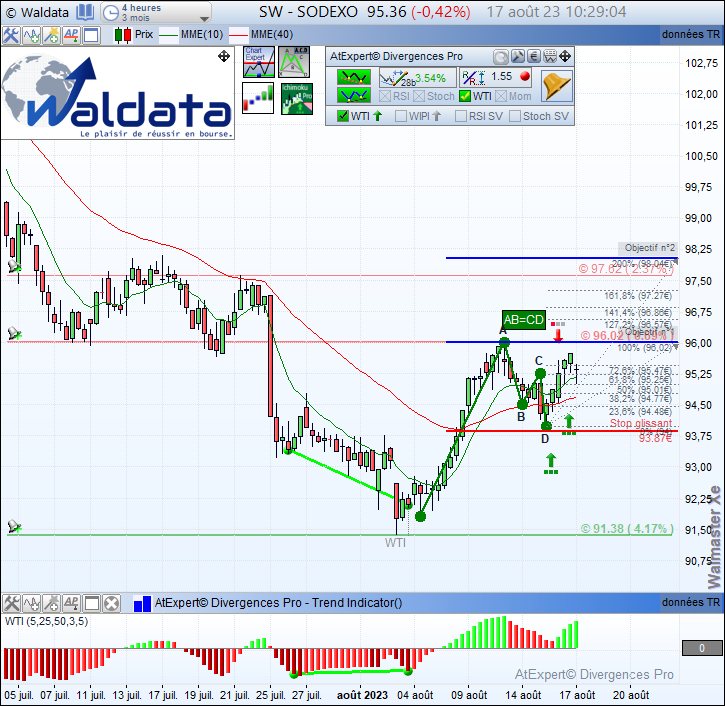The width and height of the screenshot is (725, 706).
Task: Open Trend Indicator panel settings tools icon
Action: [11, 603]
